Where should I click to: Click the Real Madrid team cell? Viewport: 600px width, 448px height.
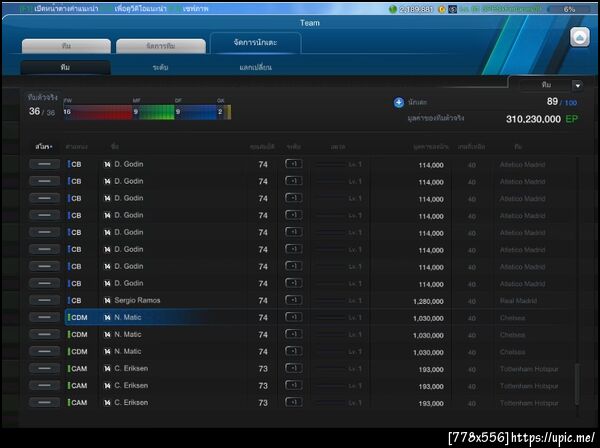pyautogui.click(x=518, y=301)
